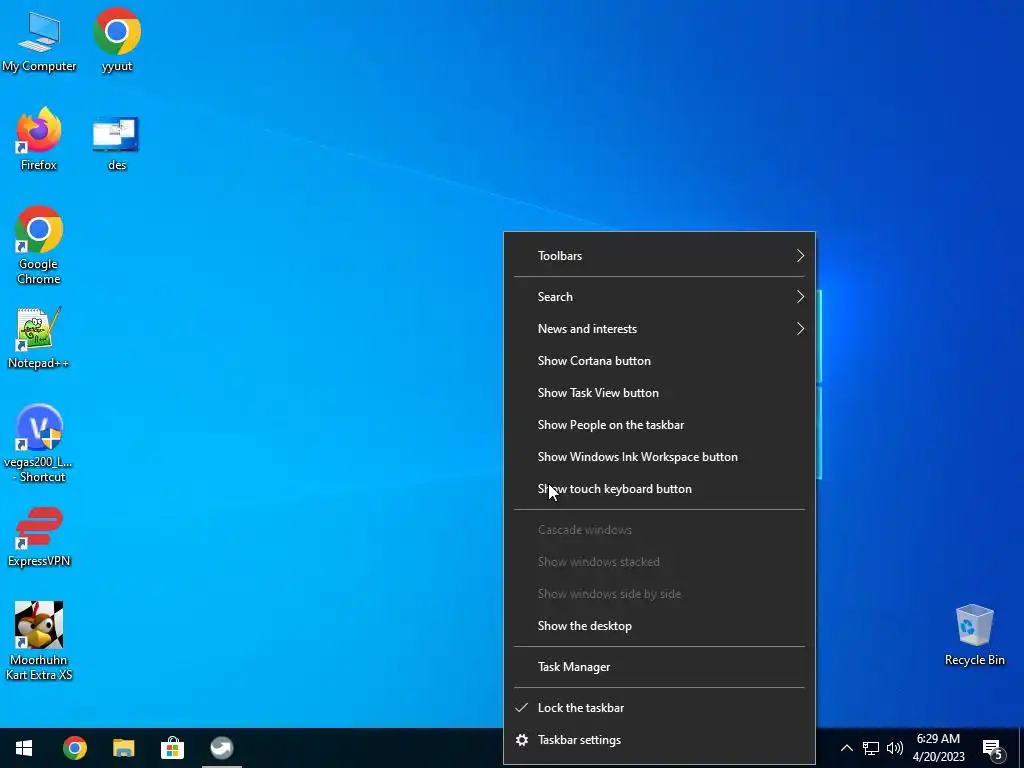
Task: Select the des desktop icon
Action: pos(116,143)
